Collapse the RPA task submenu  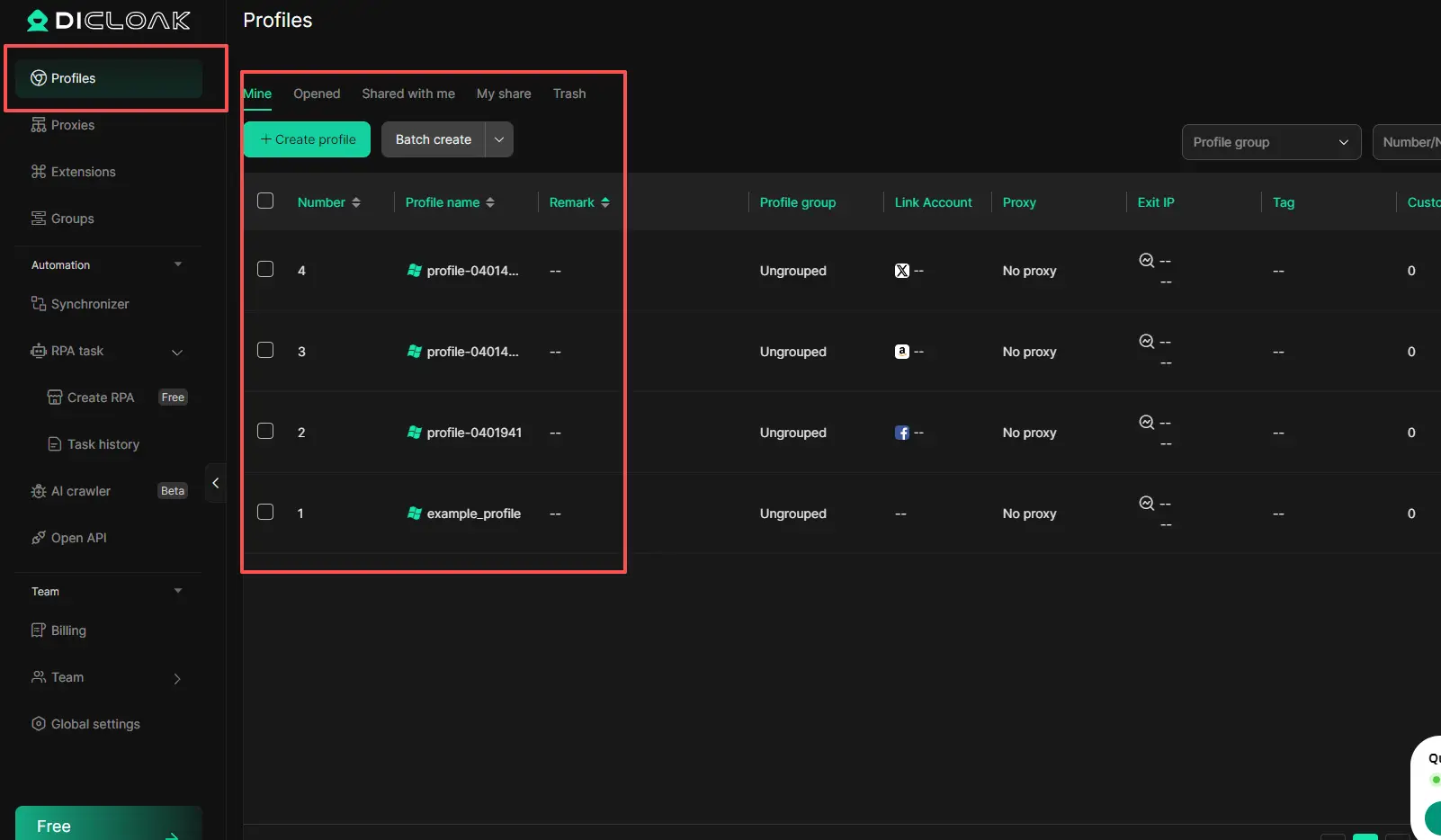click(x=177, y=352)
